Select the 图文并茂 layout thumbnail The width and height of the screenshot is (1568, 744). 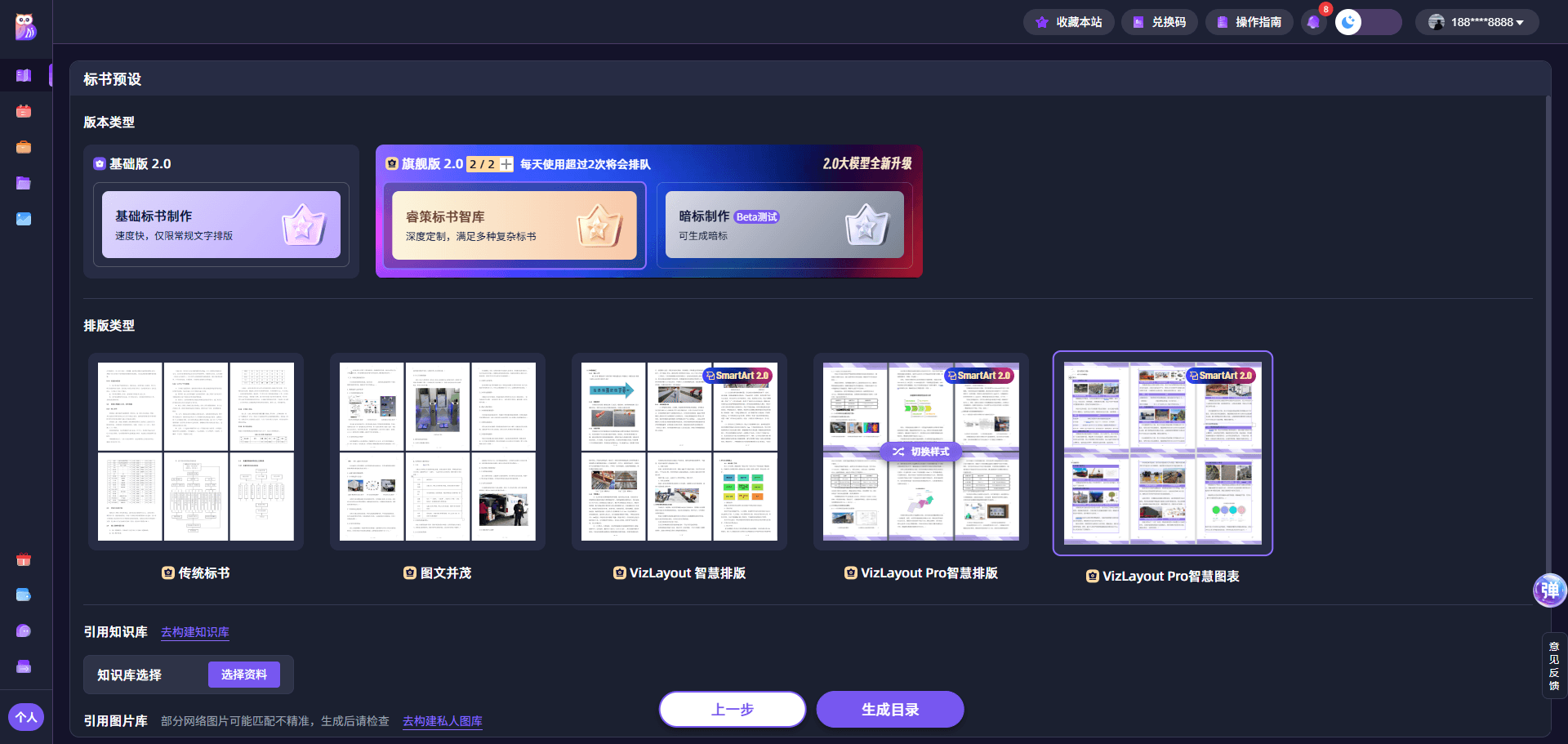(x=437, y=452)
